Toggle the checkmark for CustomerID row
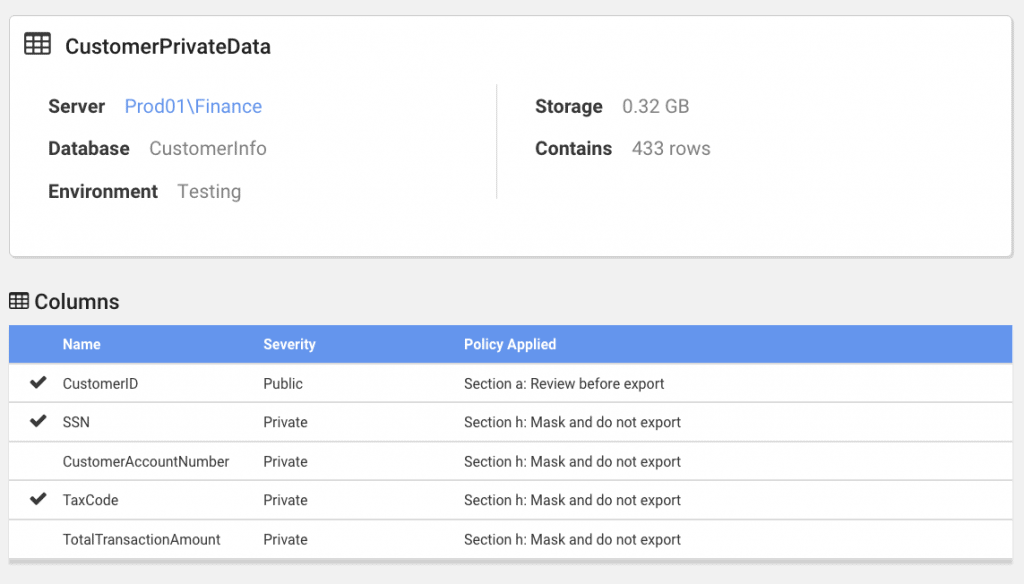 38,383
